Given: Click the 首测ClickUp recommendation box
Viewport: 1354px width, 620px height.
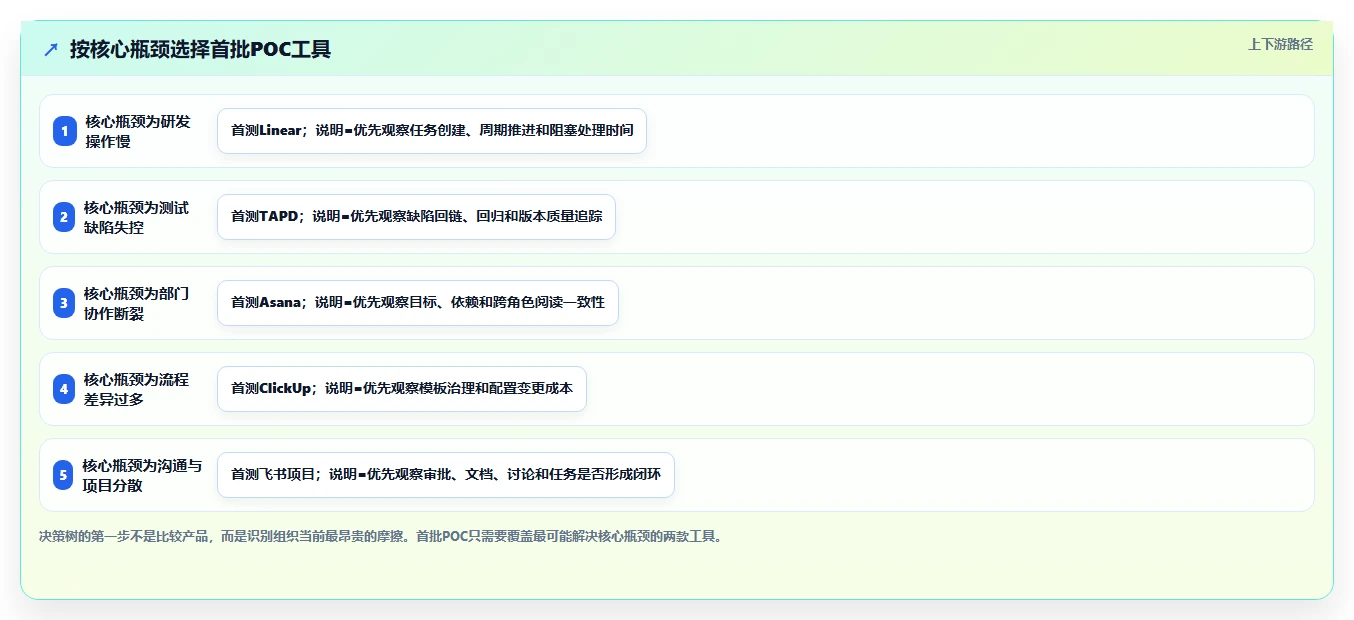Looking at the screenshot, I should click(402, 389).
